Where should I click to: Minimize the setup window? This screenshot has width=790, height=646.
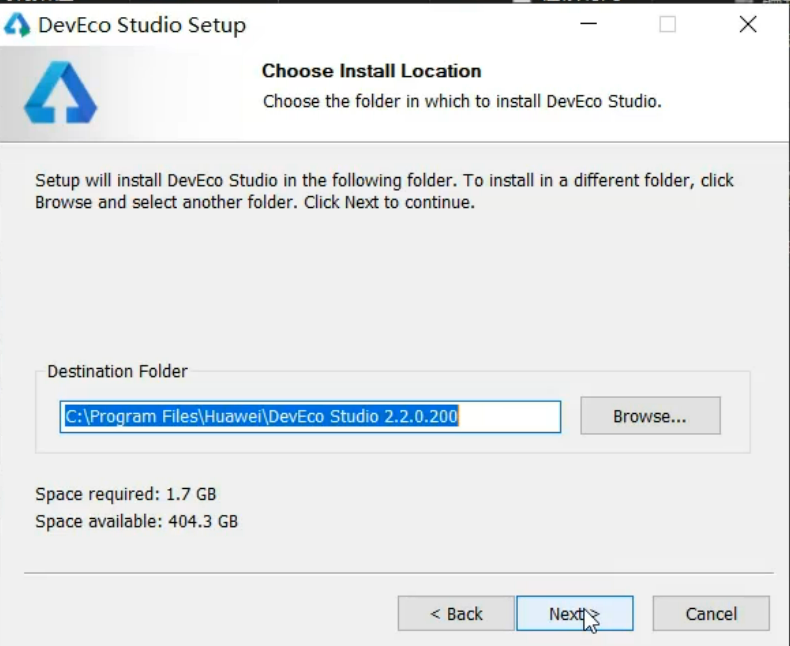(x=588, y=24)
